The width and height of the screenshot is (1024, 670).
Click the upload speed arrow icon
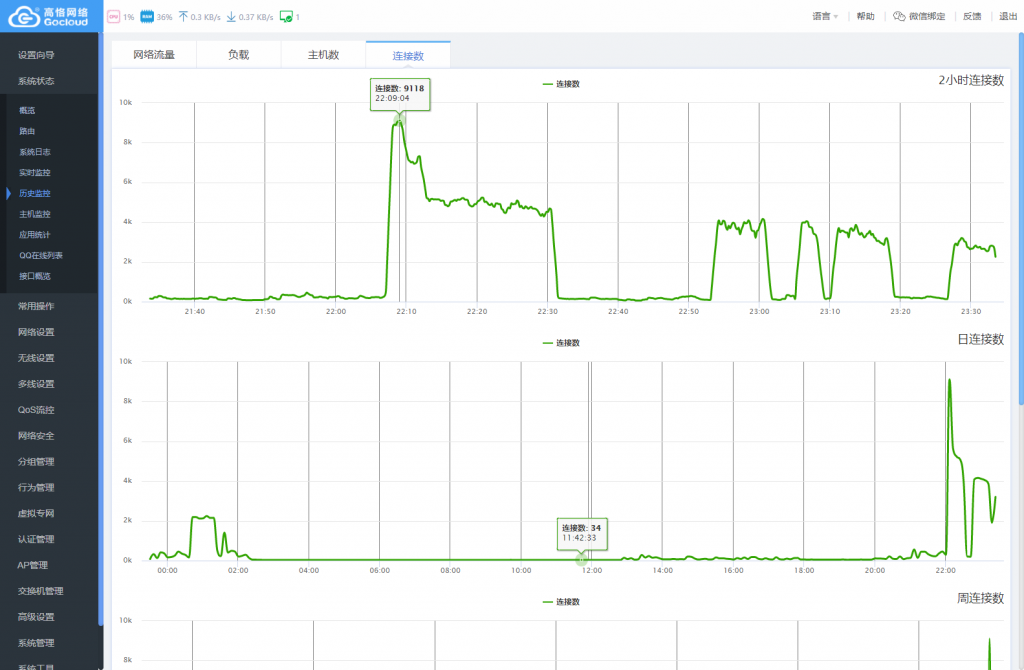[183, 16]
